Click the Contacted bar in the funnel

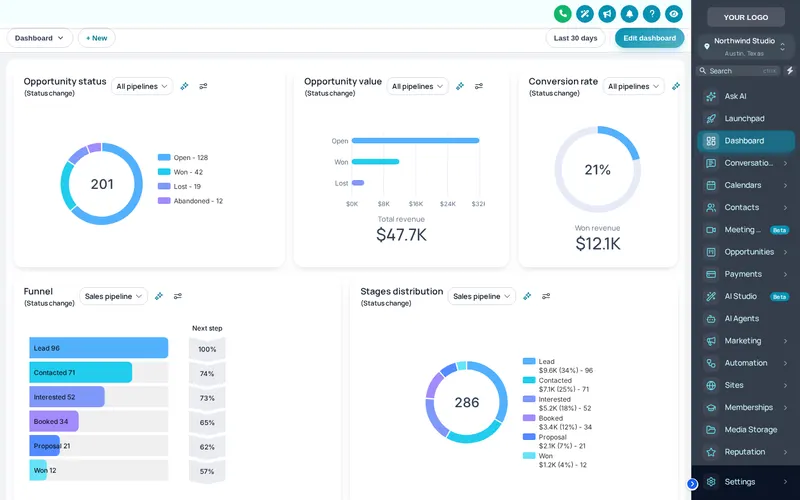81,372
